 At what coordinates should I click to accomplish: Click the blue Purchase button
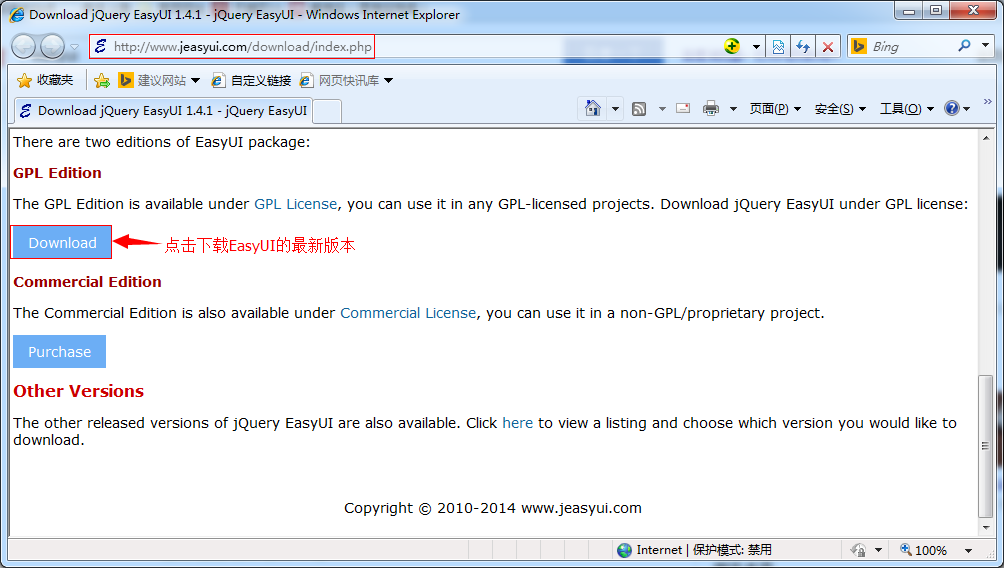click(x=60, y=352)
